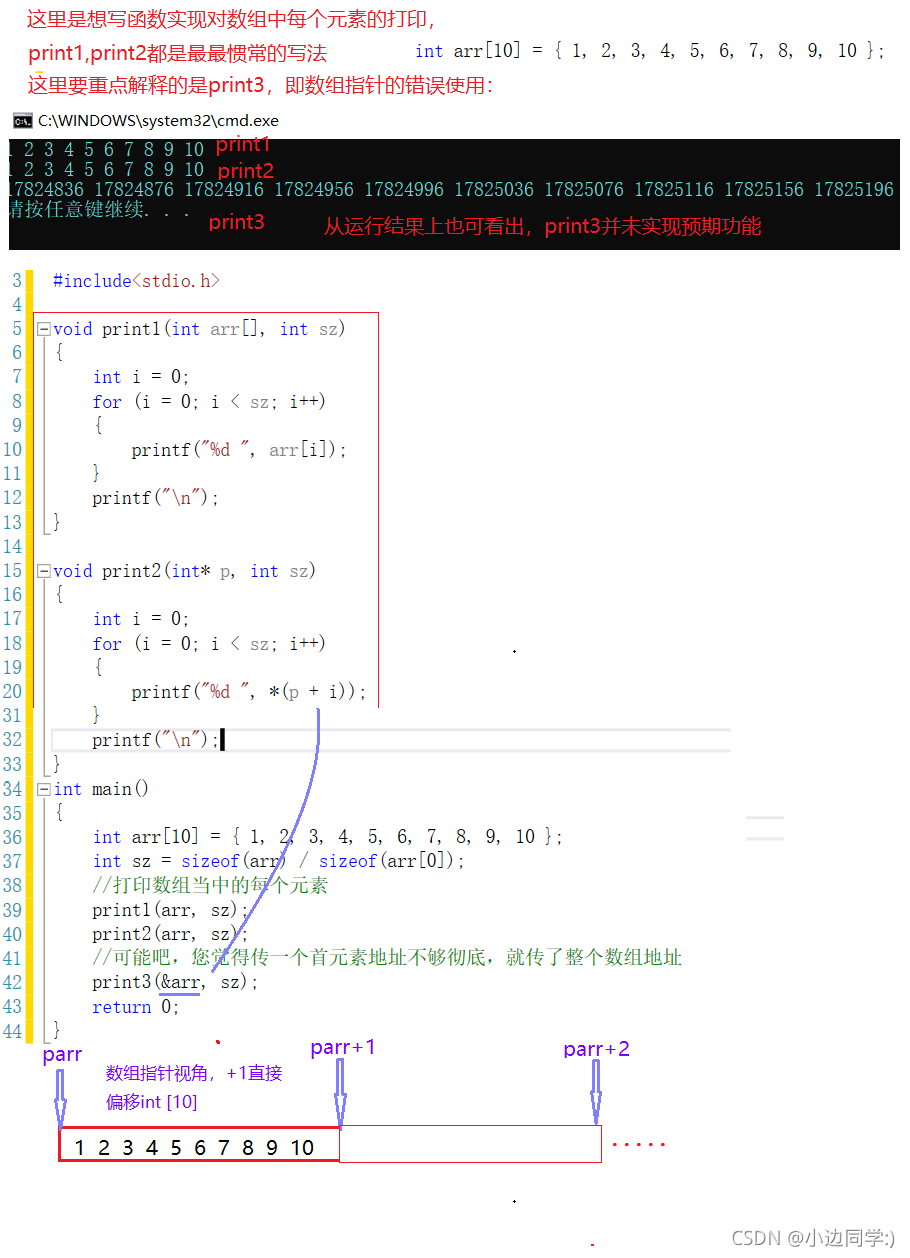Click the comment '//打印数组当中的每个元素'
This screenshot has height=1258, width=910.
pyautogui.click(x=210, y=886)
